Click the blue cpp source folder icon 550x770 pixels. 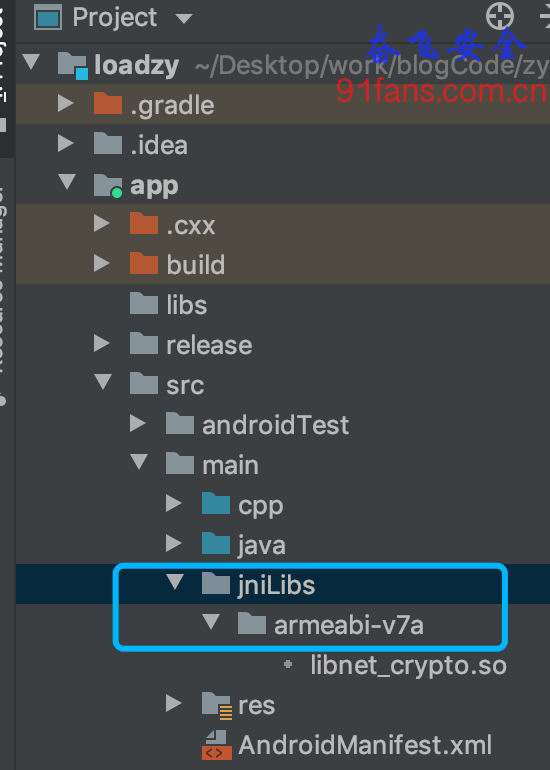click(x=216, y=504)
